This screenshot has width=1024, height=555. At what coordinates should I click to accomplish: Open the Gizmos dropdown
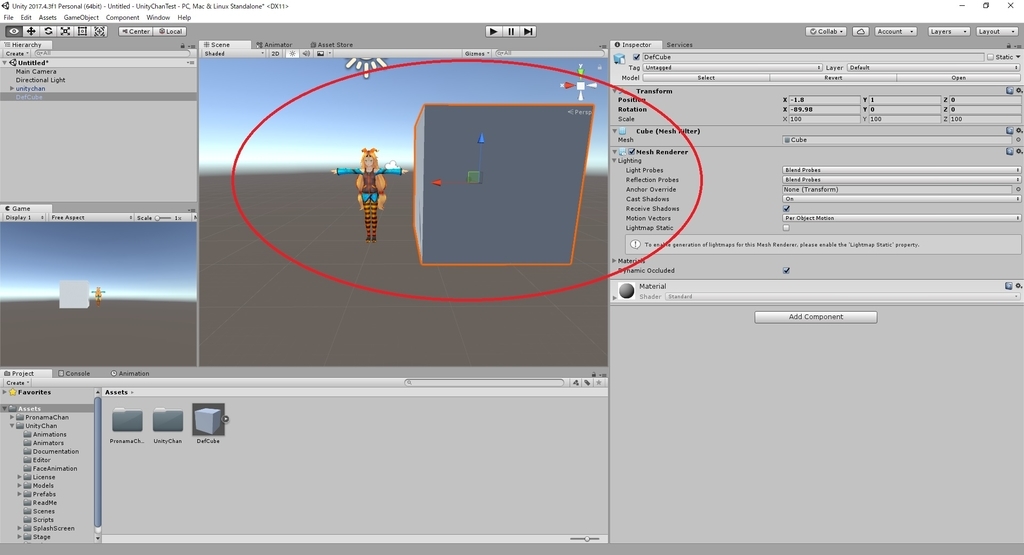[x=477, y=54]
